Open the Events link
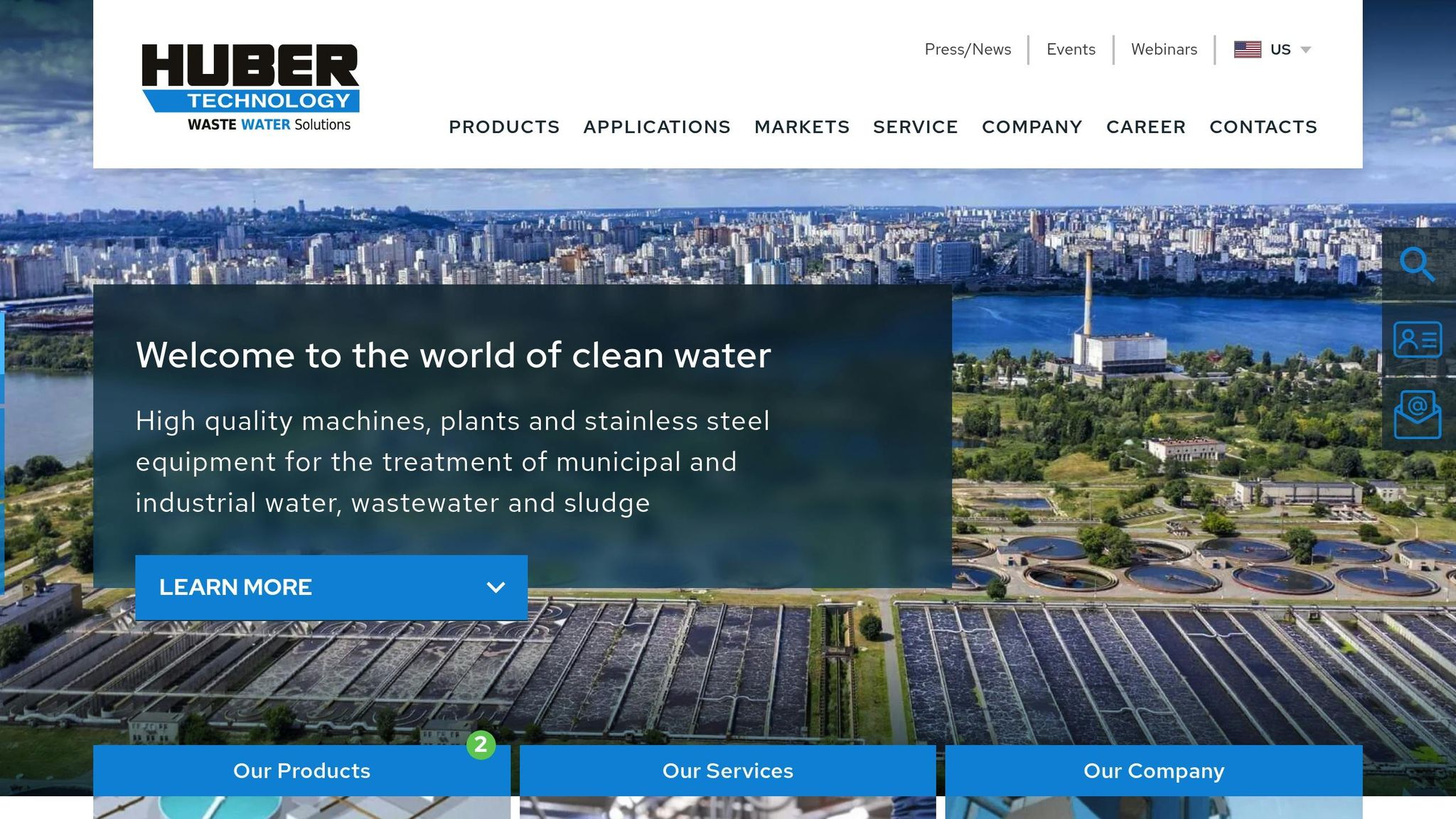 pyautogui.click(x=1071, y=49)
